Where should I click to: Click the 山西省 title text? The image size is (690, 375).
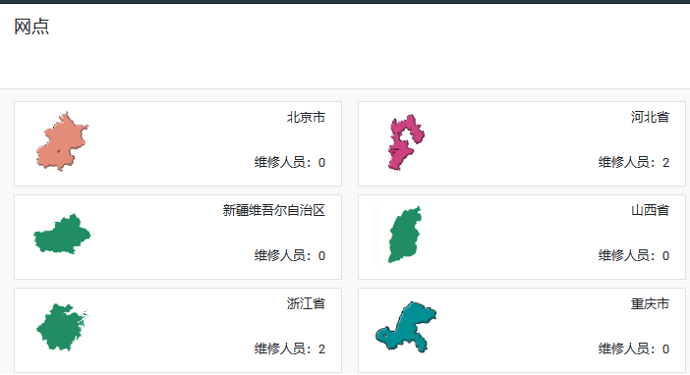click(x=650, y=210)
